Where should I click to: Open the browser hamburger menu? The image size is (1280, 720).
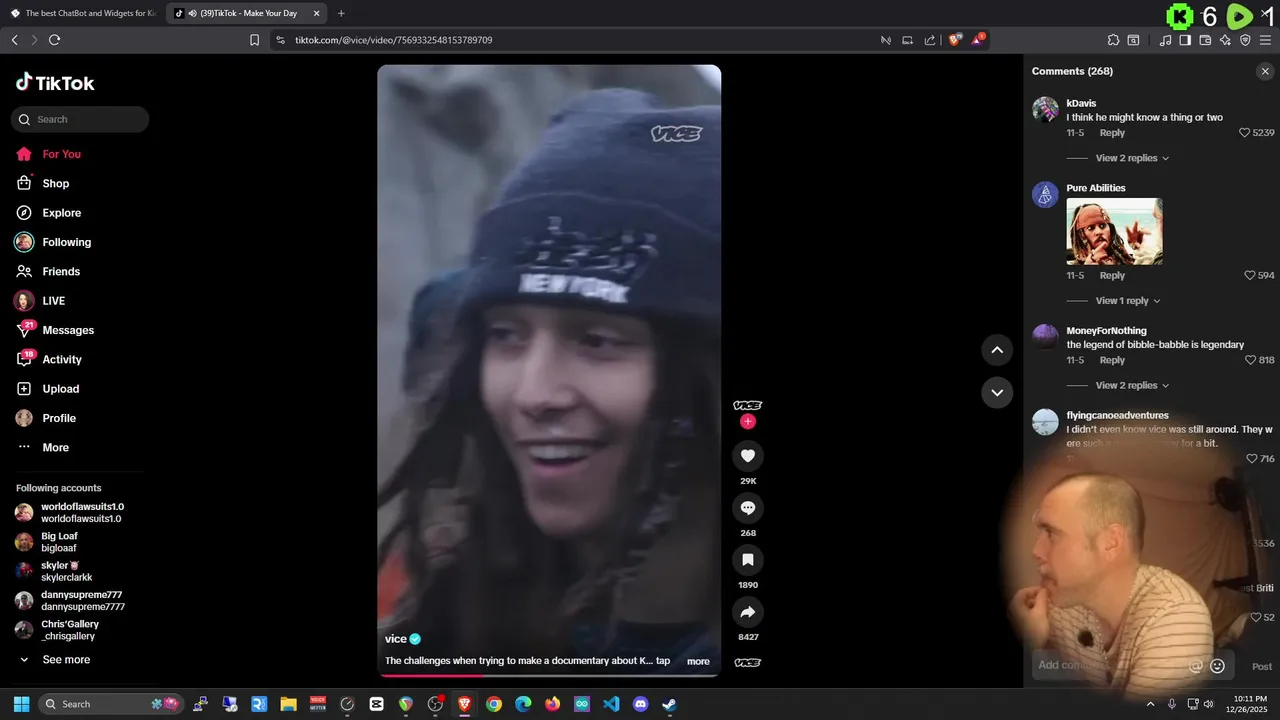[x=1265, y=40]
